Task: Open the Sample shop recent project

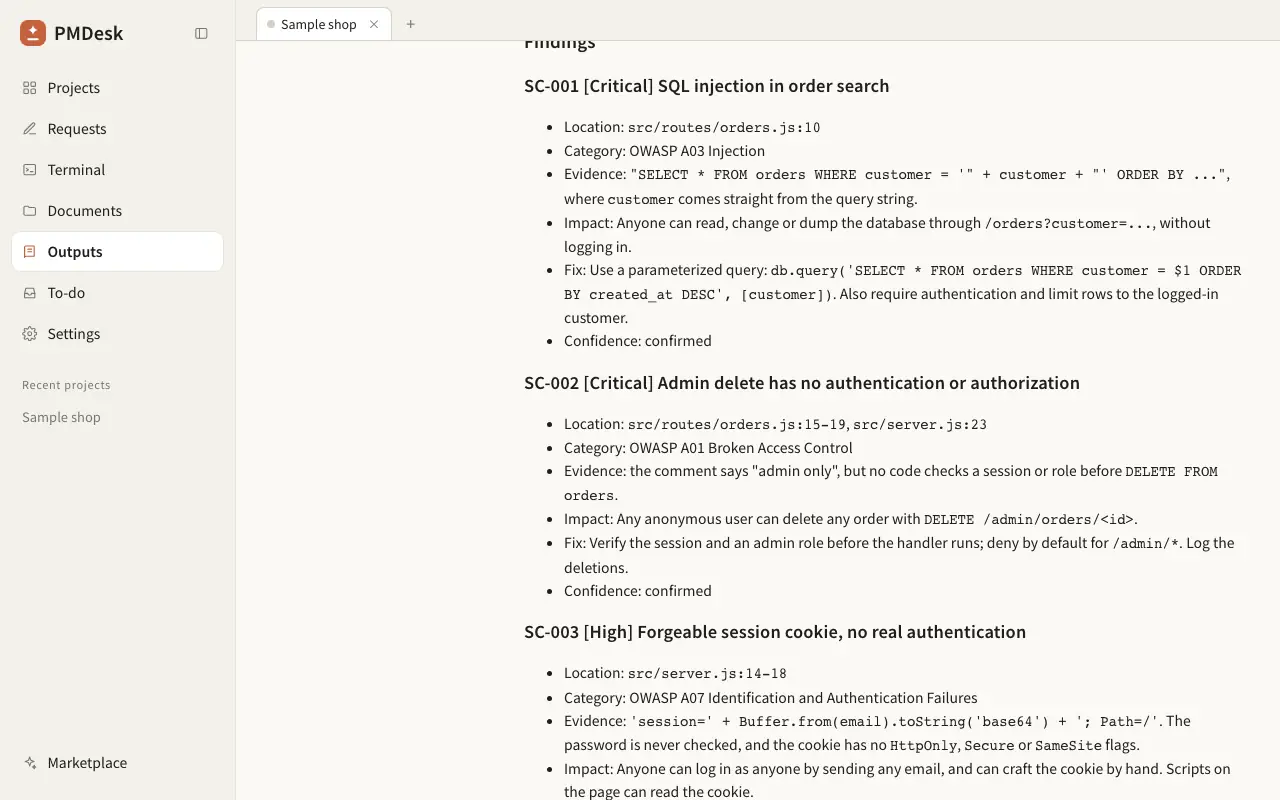Action: click(61, 418)
